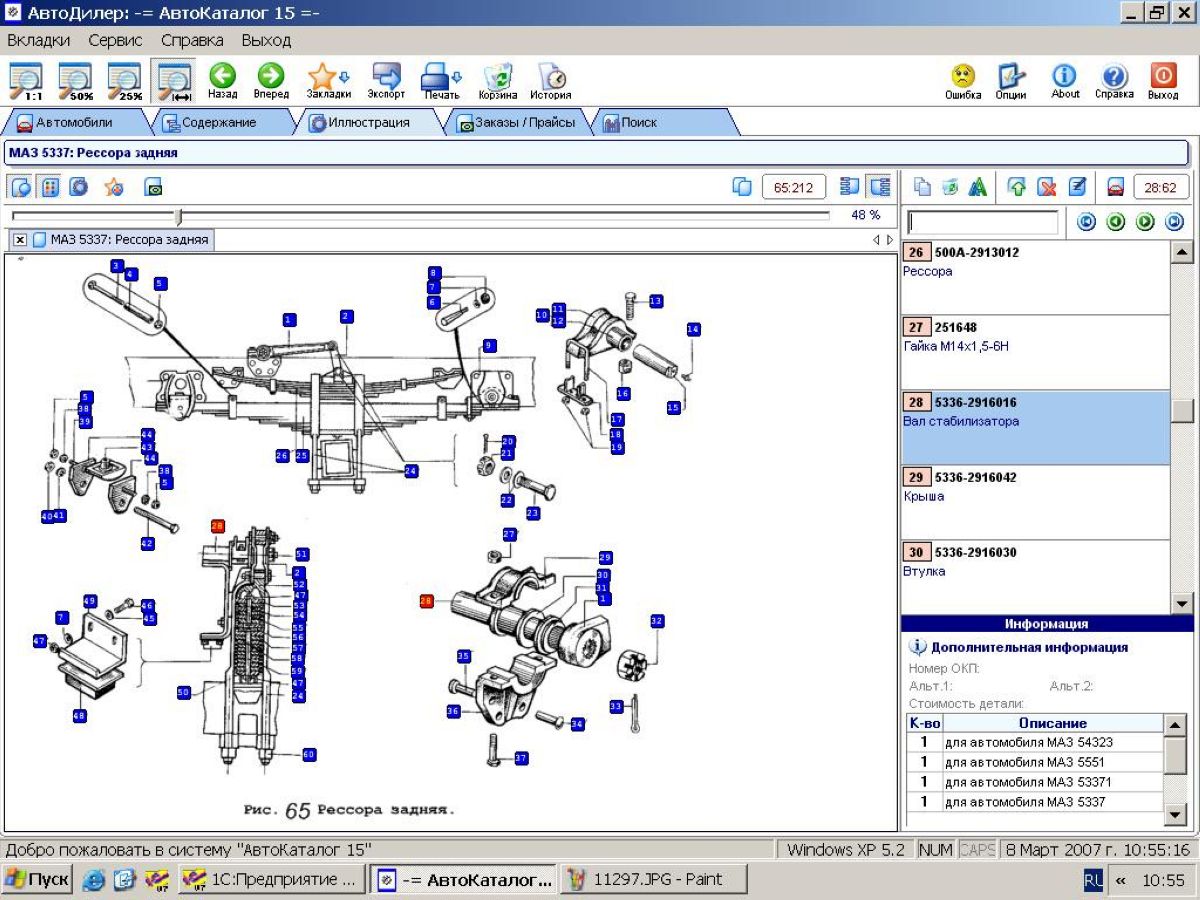Screen dimensions: 1200x900
Task: Click the blue ring icon in illustration toolbar
Action: (x=79, y=187)
